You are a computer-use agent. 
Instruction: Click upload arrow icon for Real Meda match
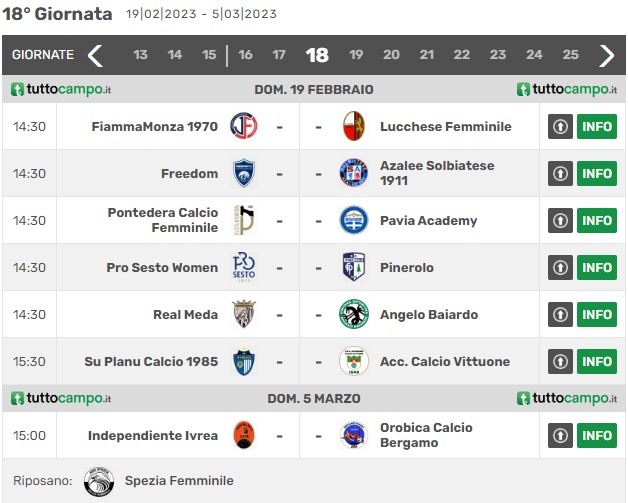click(560, 314)
